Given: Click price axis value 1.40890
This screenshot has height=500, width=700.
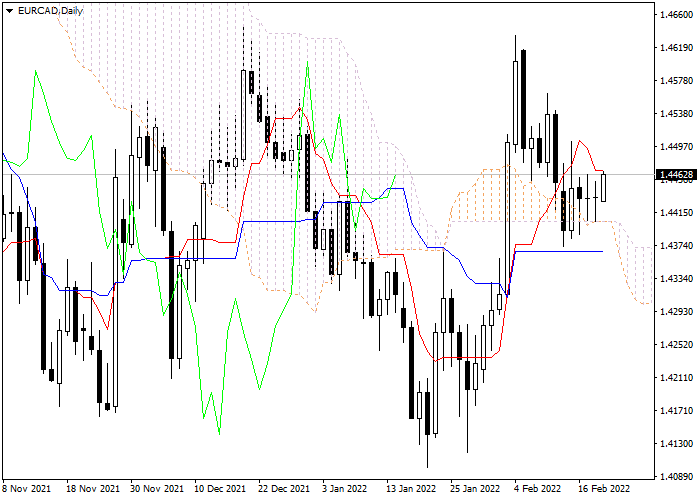Looking at the screenshot, I should pyautogui.click(x=676, y=477).
